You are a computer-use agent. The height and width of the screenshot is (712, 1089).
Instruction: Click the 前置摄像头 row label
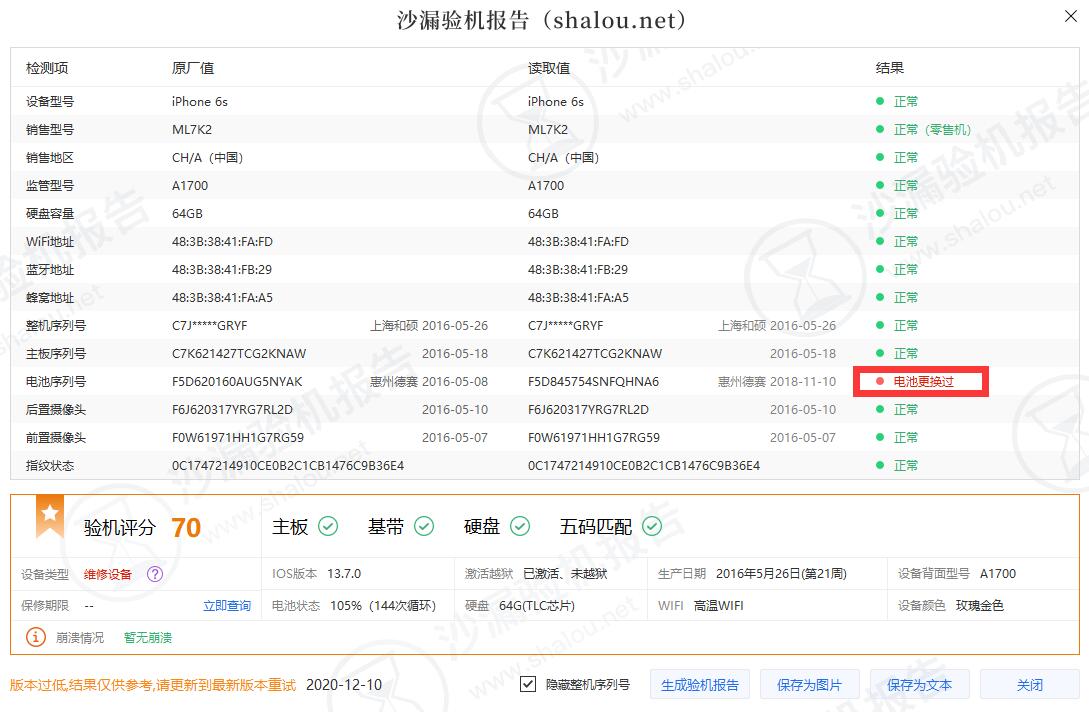(56, 438)
